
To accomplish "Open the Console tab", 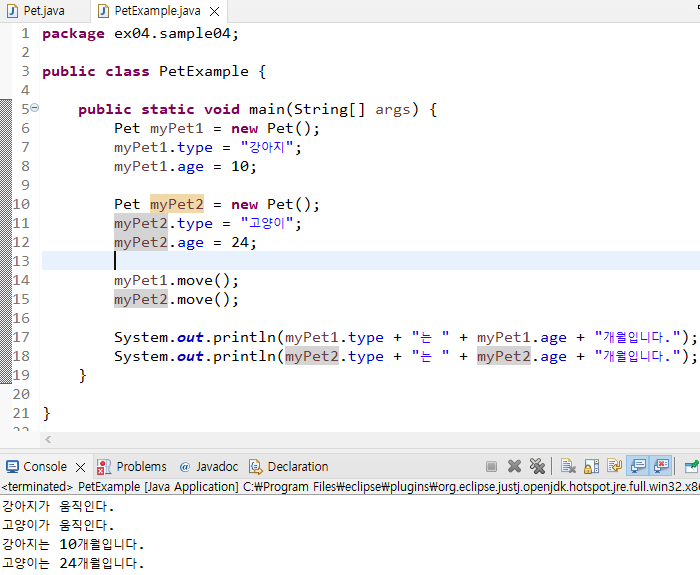I will [x=45, y=467].
